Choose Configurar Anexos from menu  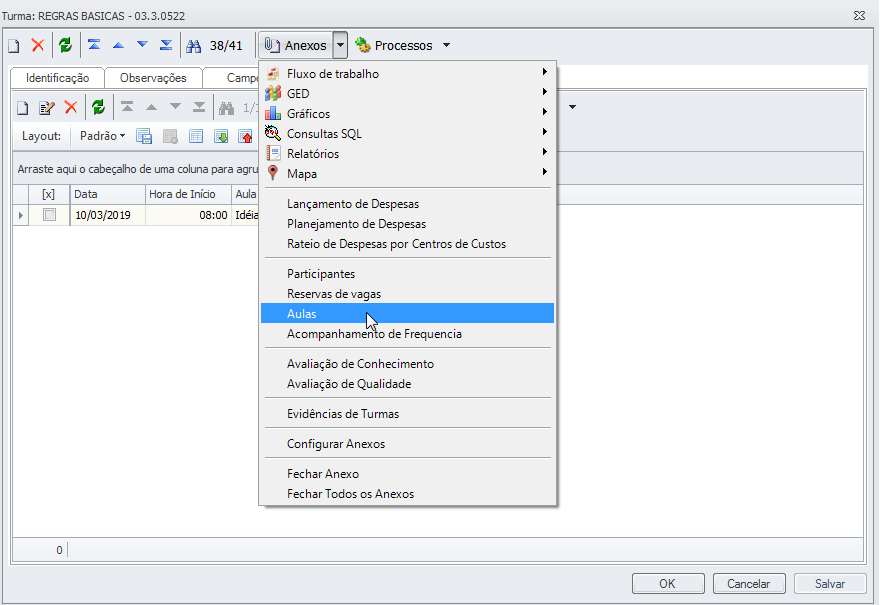(407, 444)
